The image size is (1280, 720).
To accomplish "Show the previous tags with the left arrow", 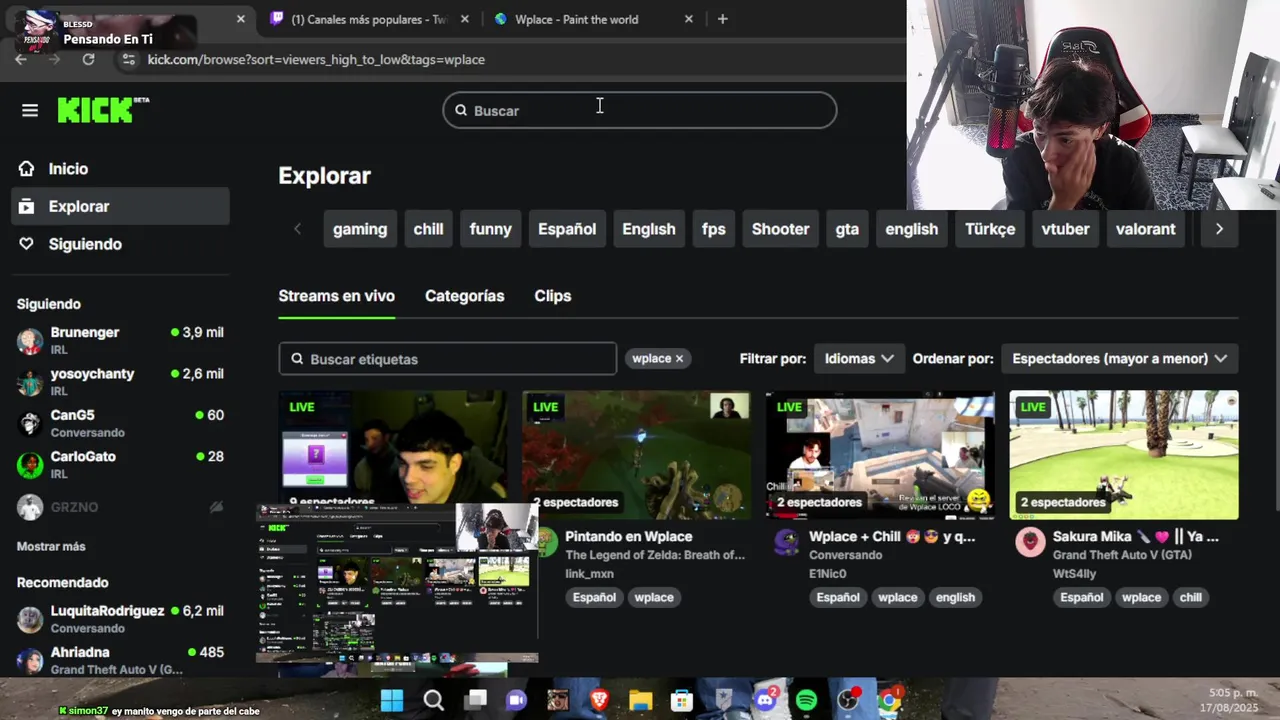I will click(x=297, y=229).
